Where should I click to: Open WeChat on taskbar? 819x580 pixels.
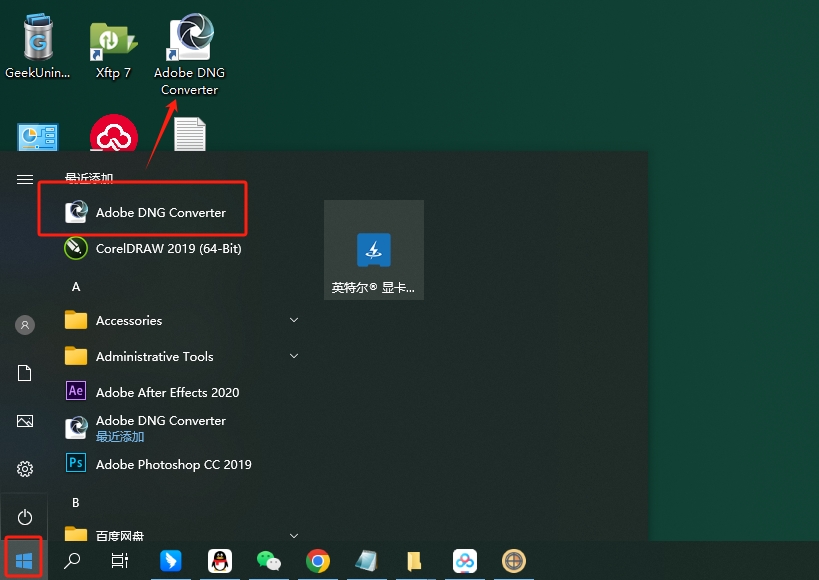point(269,561)
